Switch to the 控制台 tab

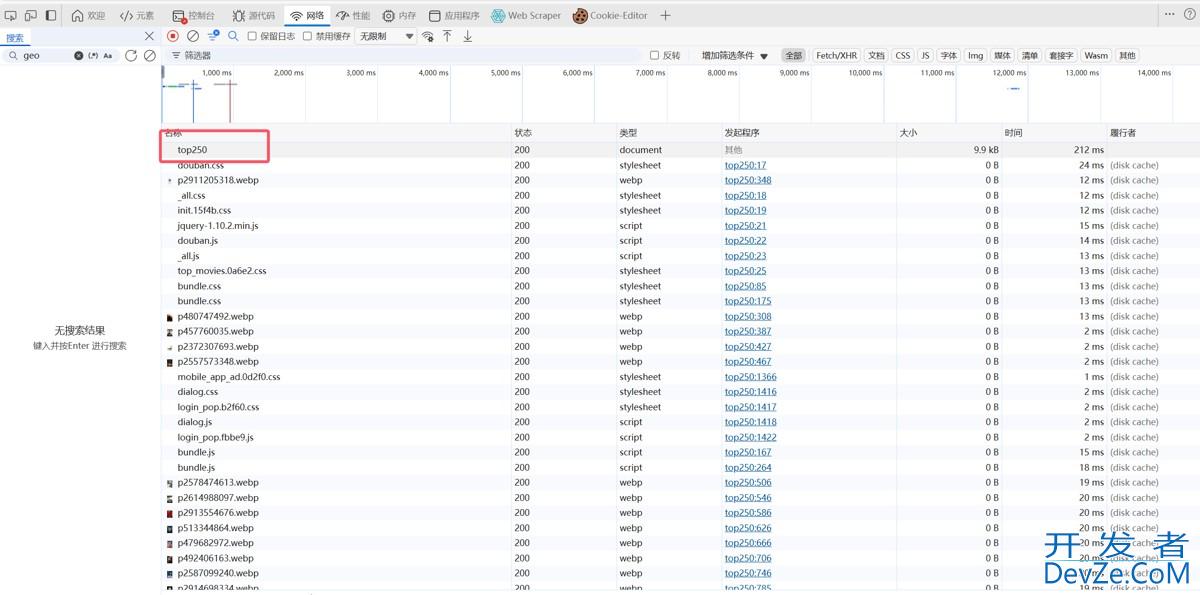(x=193, y=15)
